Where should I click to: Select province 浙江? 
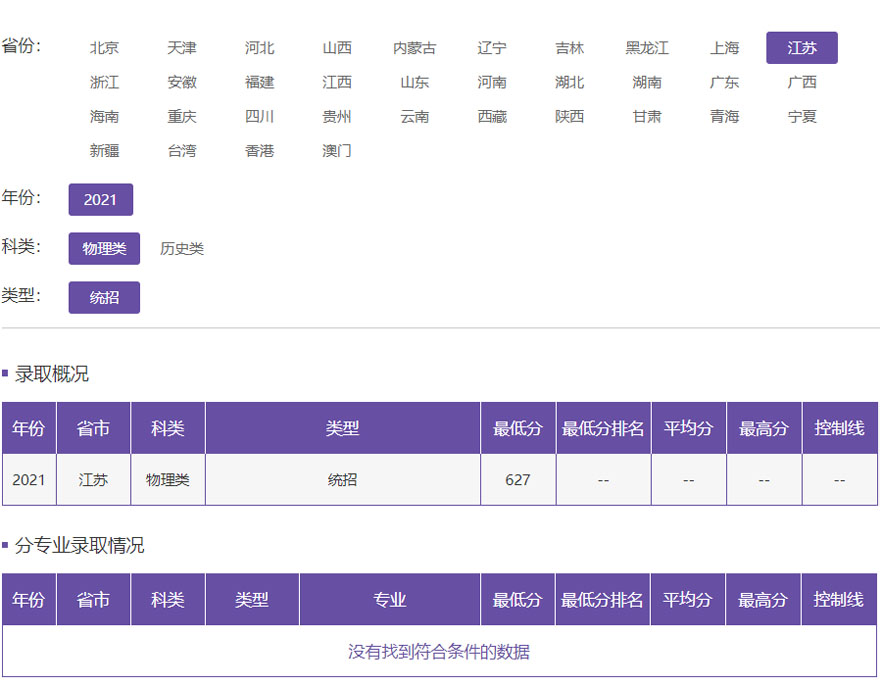[x=104, y=82]
